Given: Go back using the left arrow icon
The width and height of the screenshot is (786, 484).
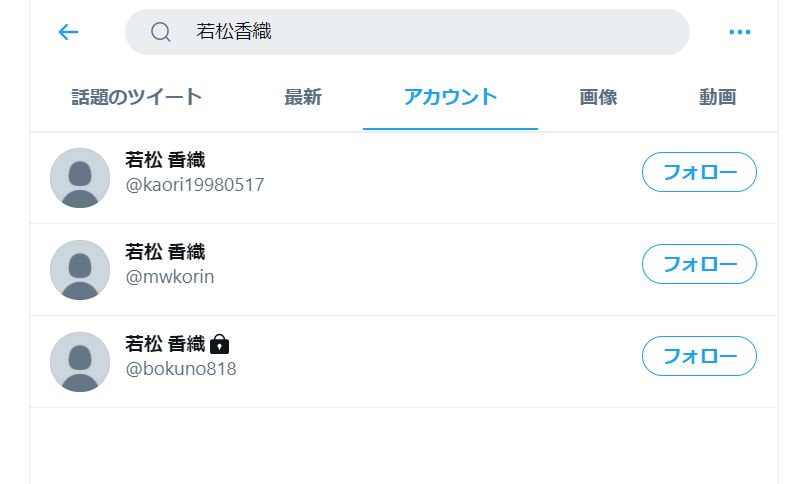Looking at the screenshot, I should (x=68, y=32).
